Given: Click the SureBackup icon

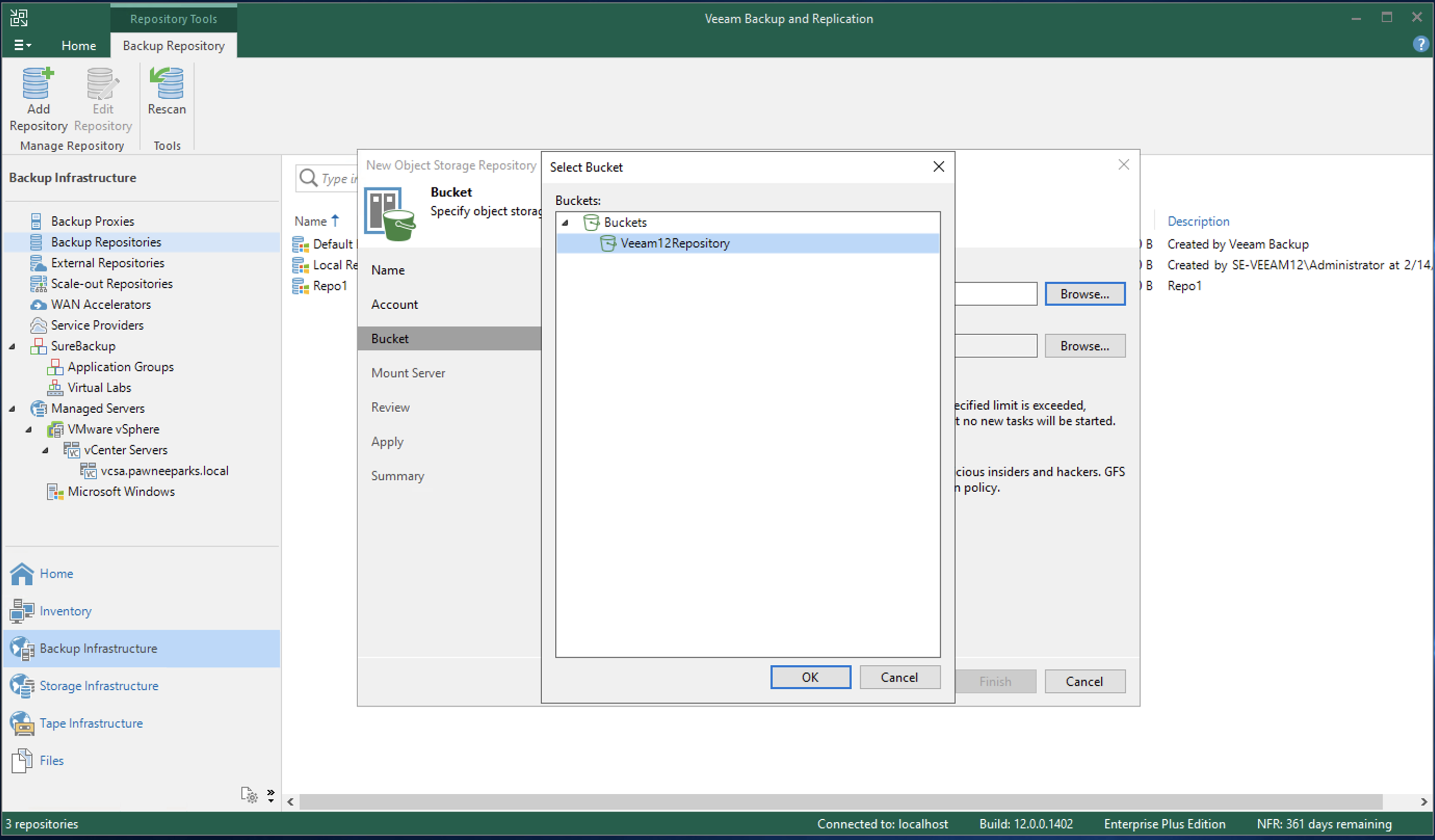Looking at the screenshot, I should [37, 346].
